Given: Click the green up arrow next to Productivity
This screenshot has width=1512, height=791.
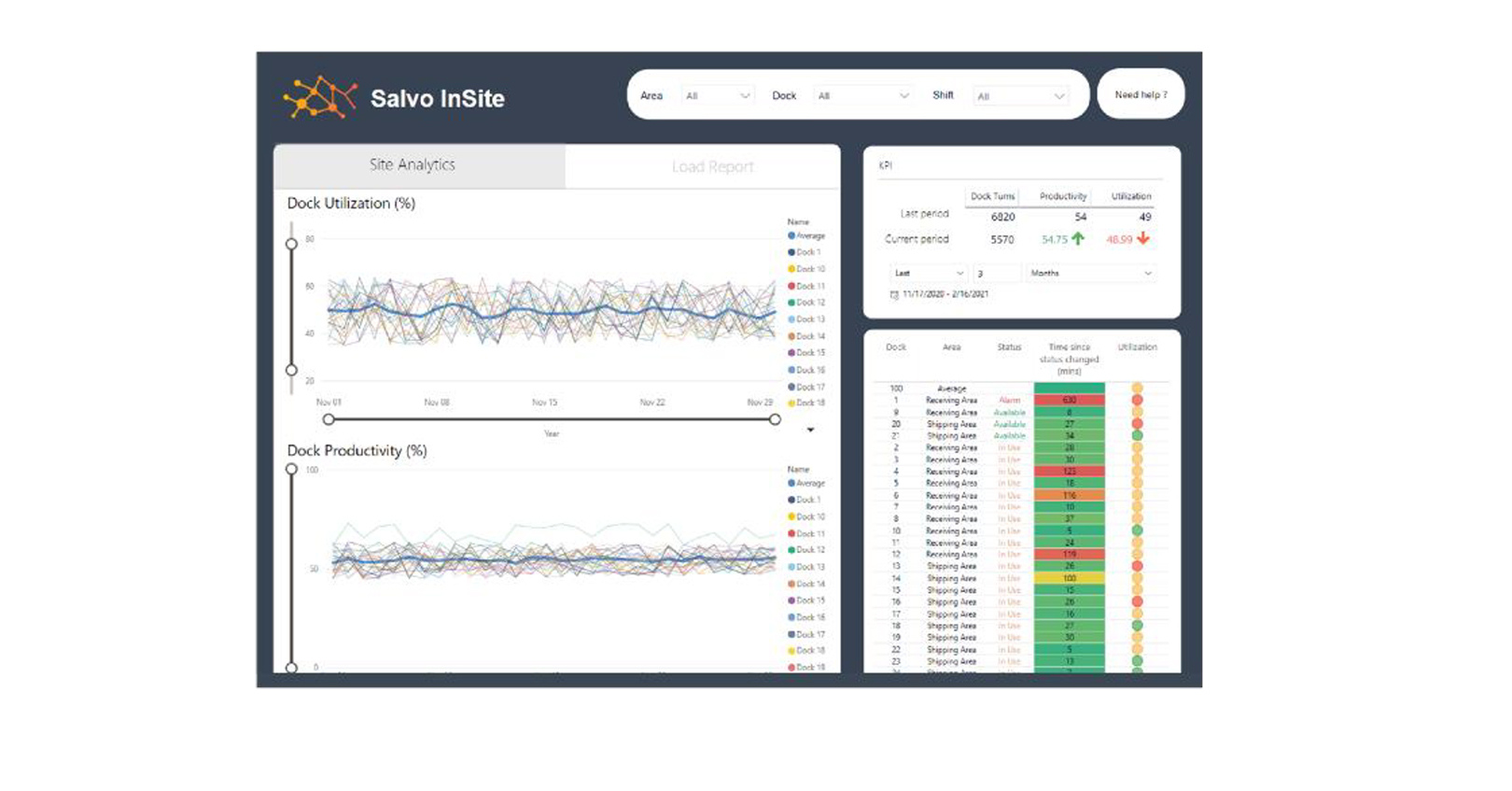Looking at the screenshot, I should pos(1078,239).
